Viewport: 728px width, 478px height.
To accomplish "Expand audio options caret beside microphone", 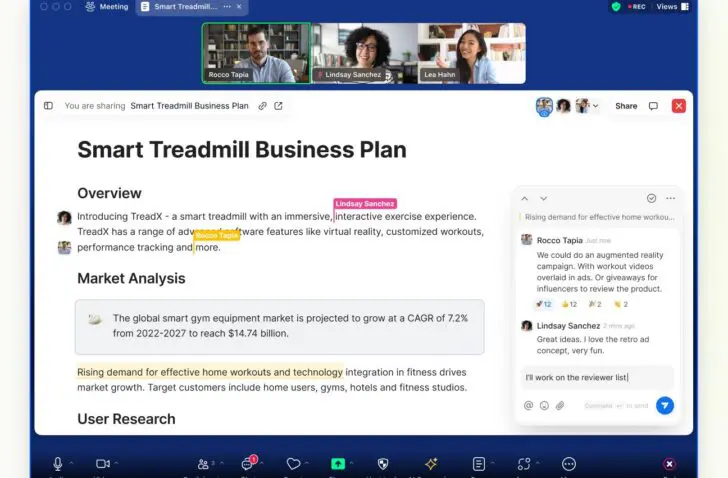I will coord(71,462).
